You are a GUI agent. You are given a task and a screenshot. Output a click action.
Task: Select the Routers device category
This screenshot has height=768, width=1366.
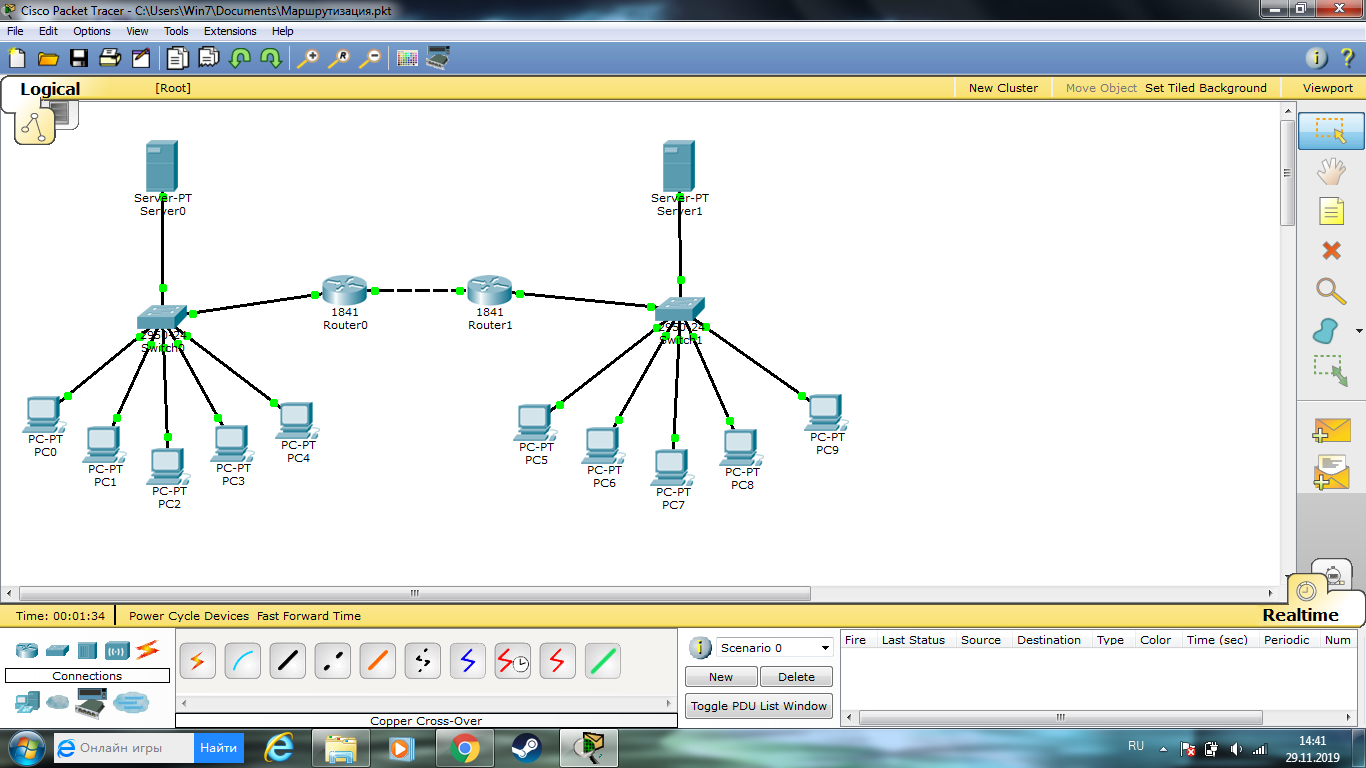click(27, 651)
